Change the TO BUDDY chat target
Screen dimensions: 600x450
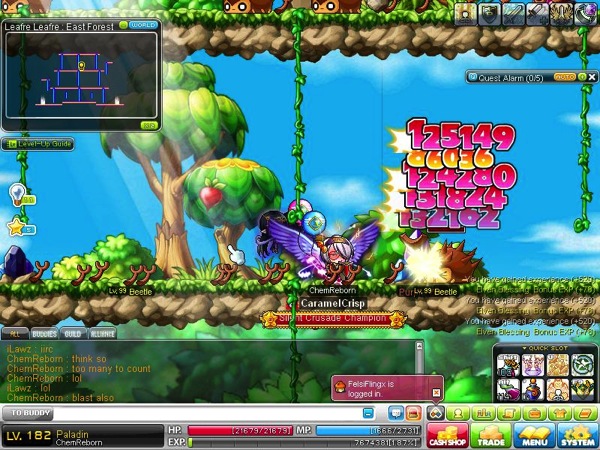coord(28,413)
